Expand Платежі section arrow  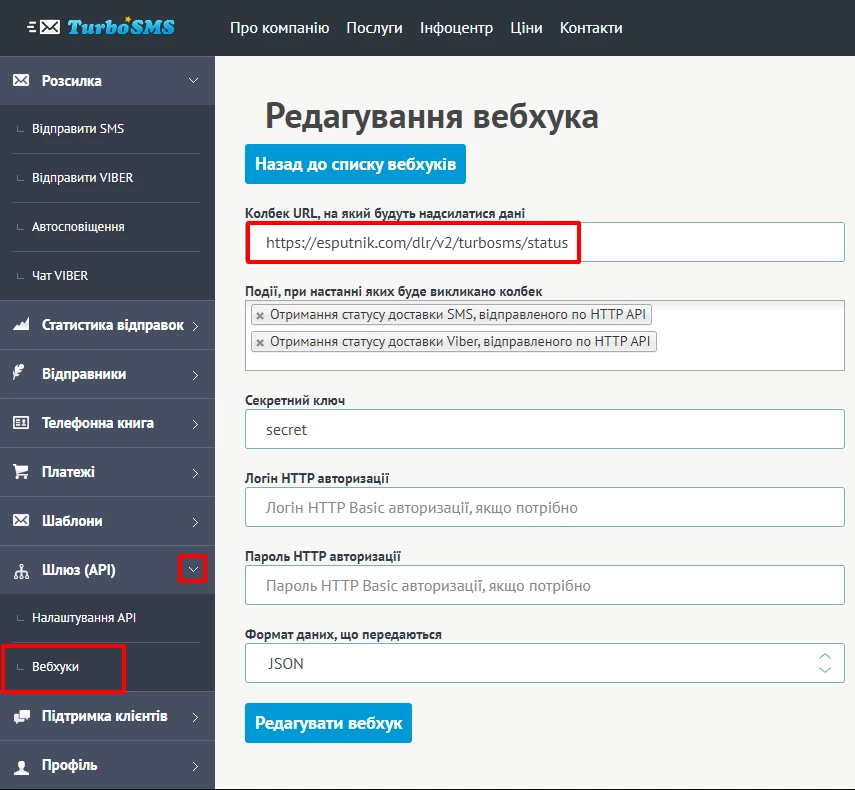(x=195, y=473)
